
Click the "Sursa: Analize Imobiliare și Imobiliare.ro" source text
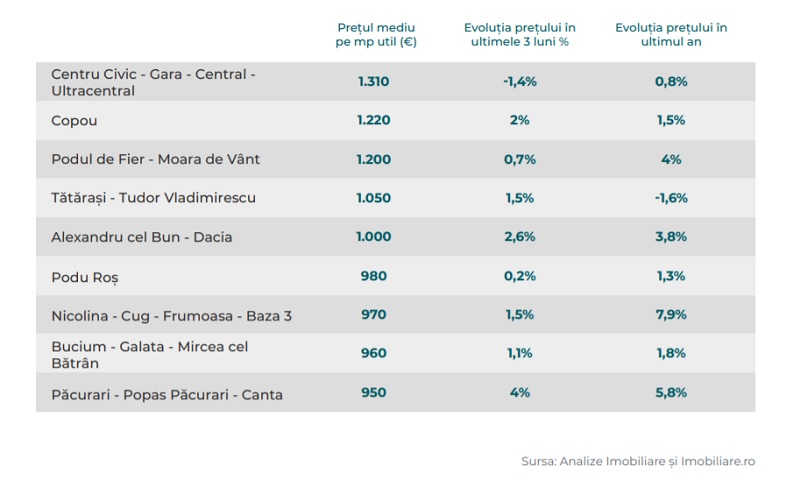[638, 461]
